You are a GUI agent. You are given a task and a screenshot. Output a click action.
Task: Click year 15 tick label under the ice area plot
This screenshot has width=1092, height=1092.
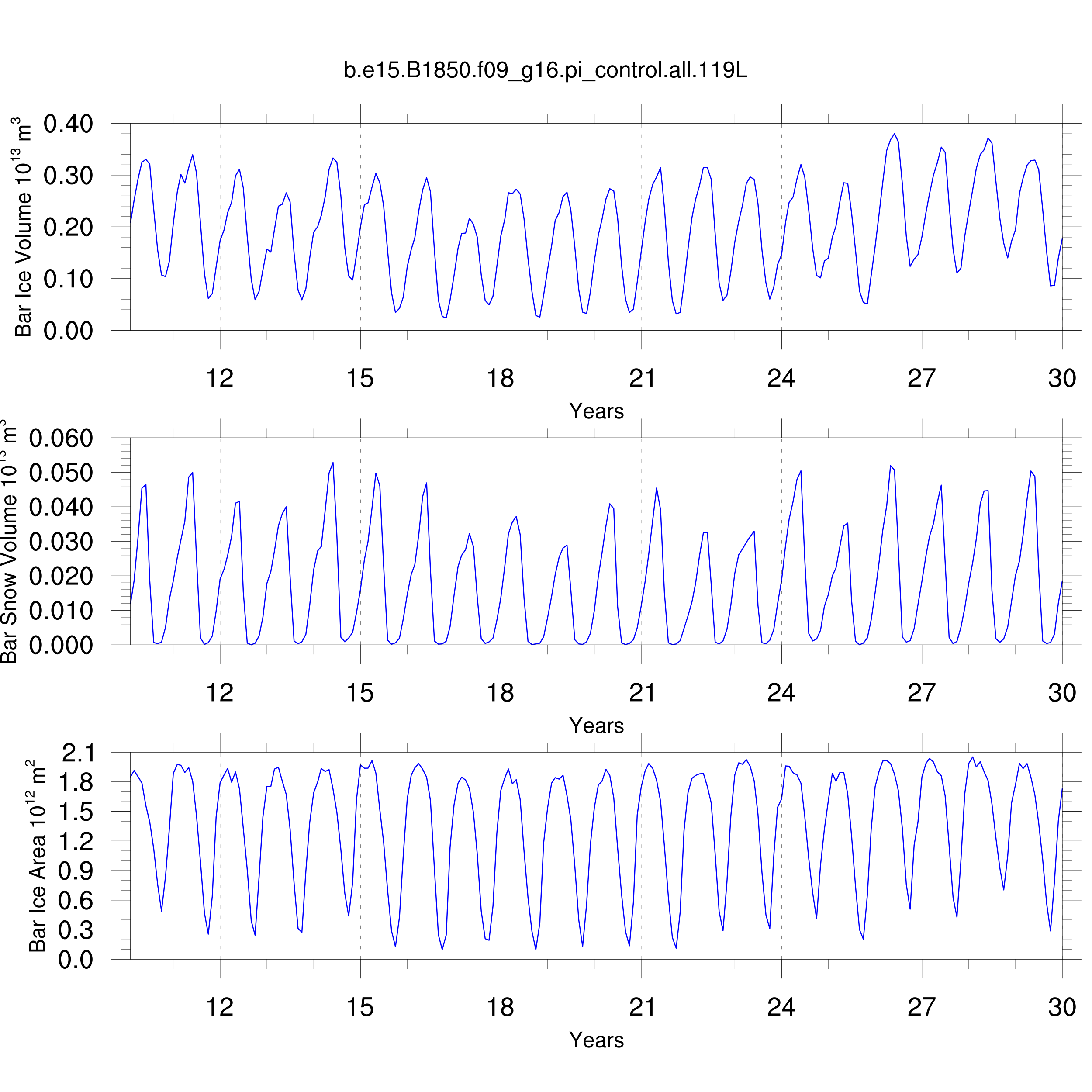click(x=360, y=1007)
